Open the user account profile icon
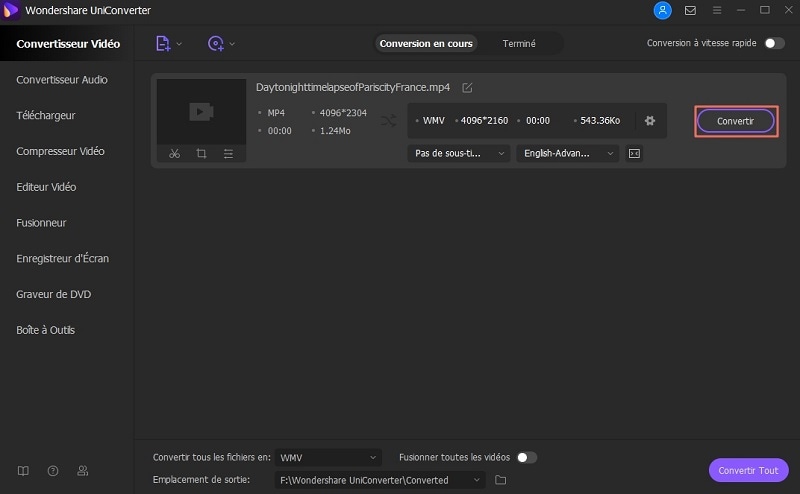 (662, 10)
